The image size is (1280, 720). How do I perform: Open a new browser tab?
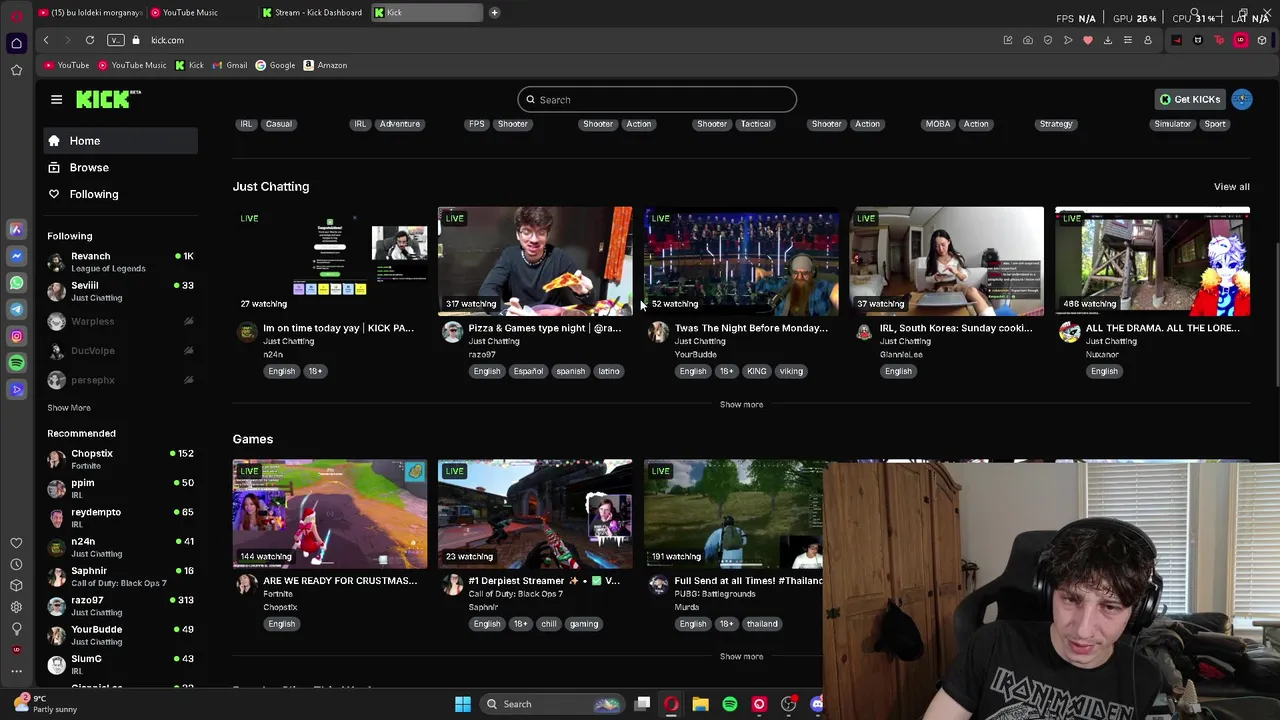pos(494,12)
